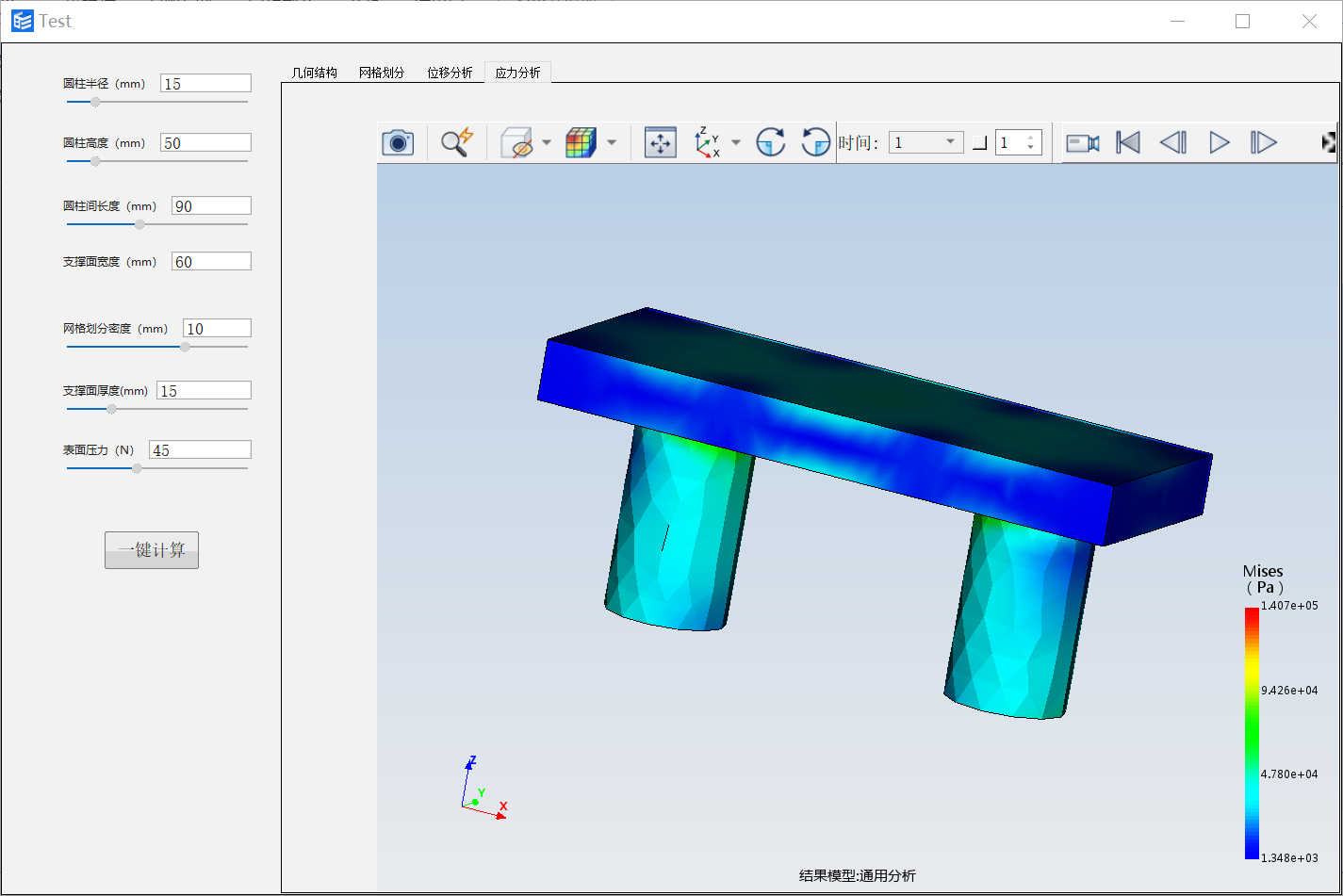Image resolution: width=1343 pixels, height=896 pixels.
Task: Click the 网格划分密度 slider handle
Action: [185, 347]
